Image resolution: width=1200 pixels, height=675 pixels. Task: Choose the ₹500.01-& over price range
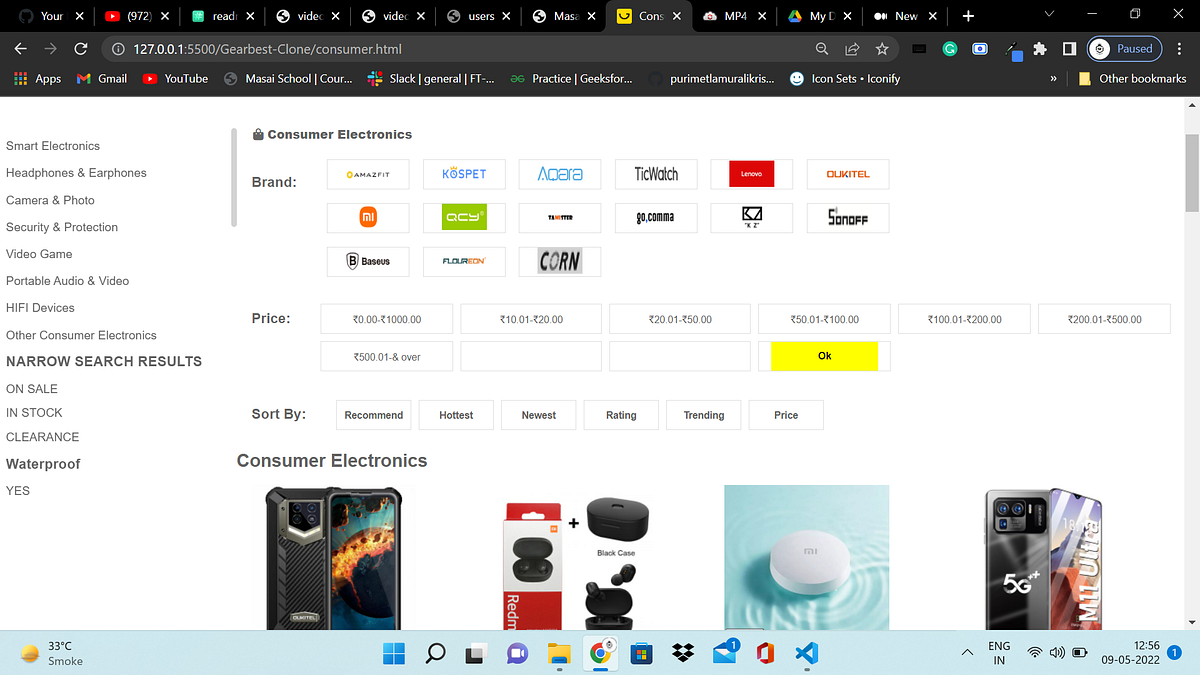tap(387, 356)
